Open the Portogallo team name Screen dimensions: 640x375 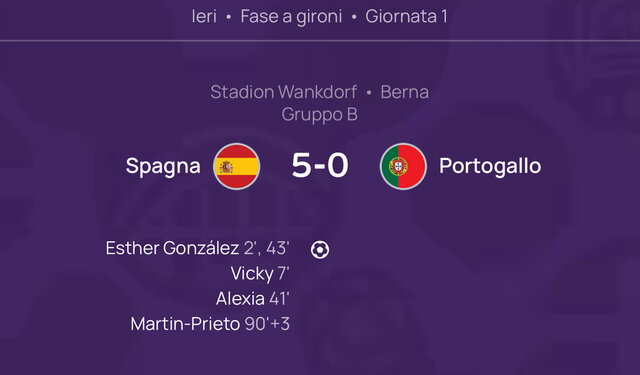coord(490,166)
